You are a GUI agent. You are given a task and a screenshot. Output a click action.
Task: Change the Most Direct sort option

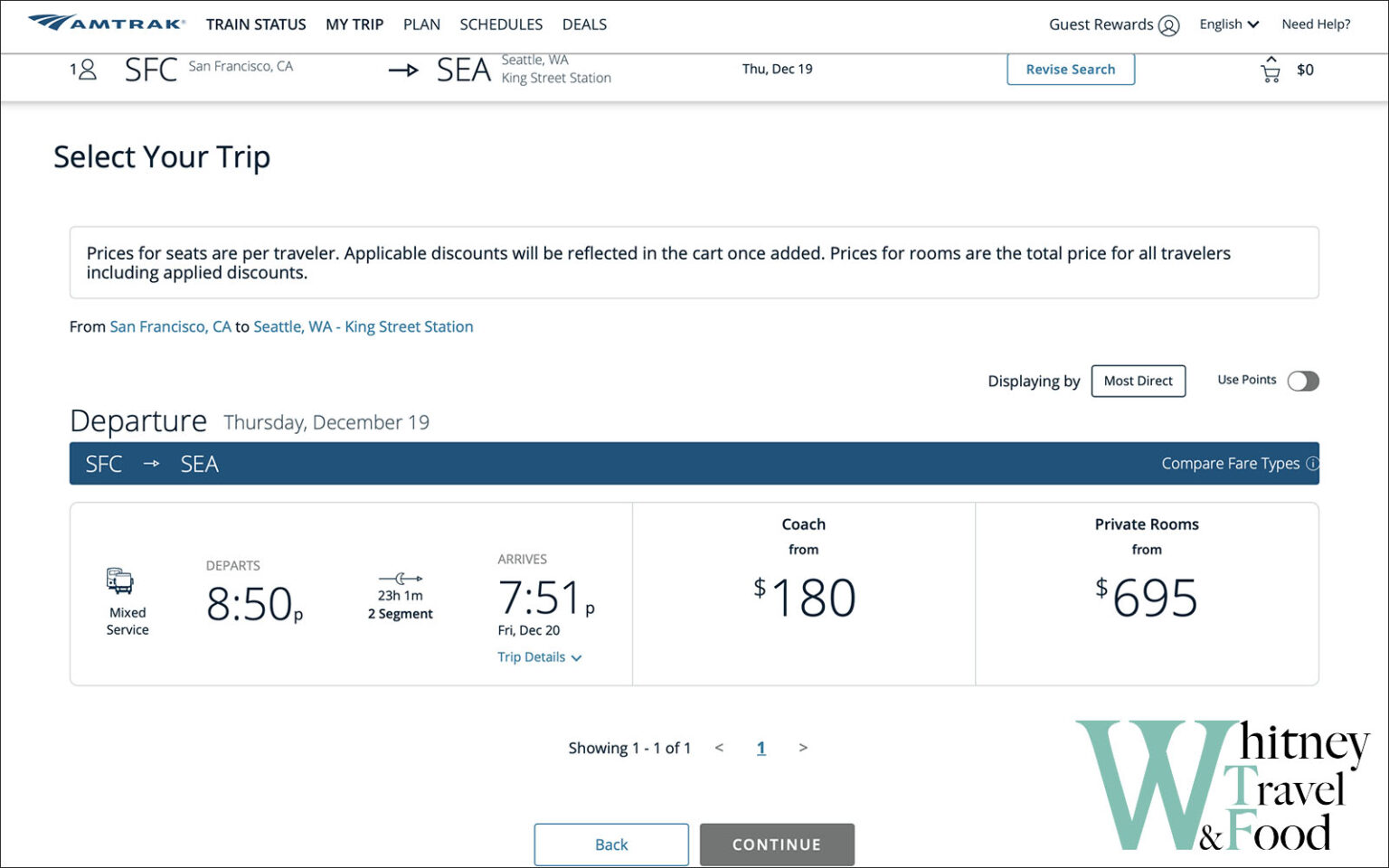[1139, 381]
